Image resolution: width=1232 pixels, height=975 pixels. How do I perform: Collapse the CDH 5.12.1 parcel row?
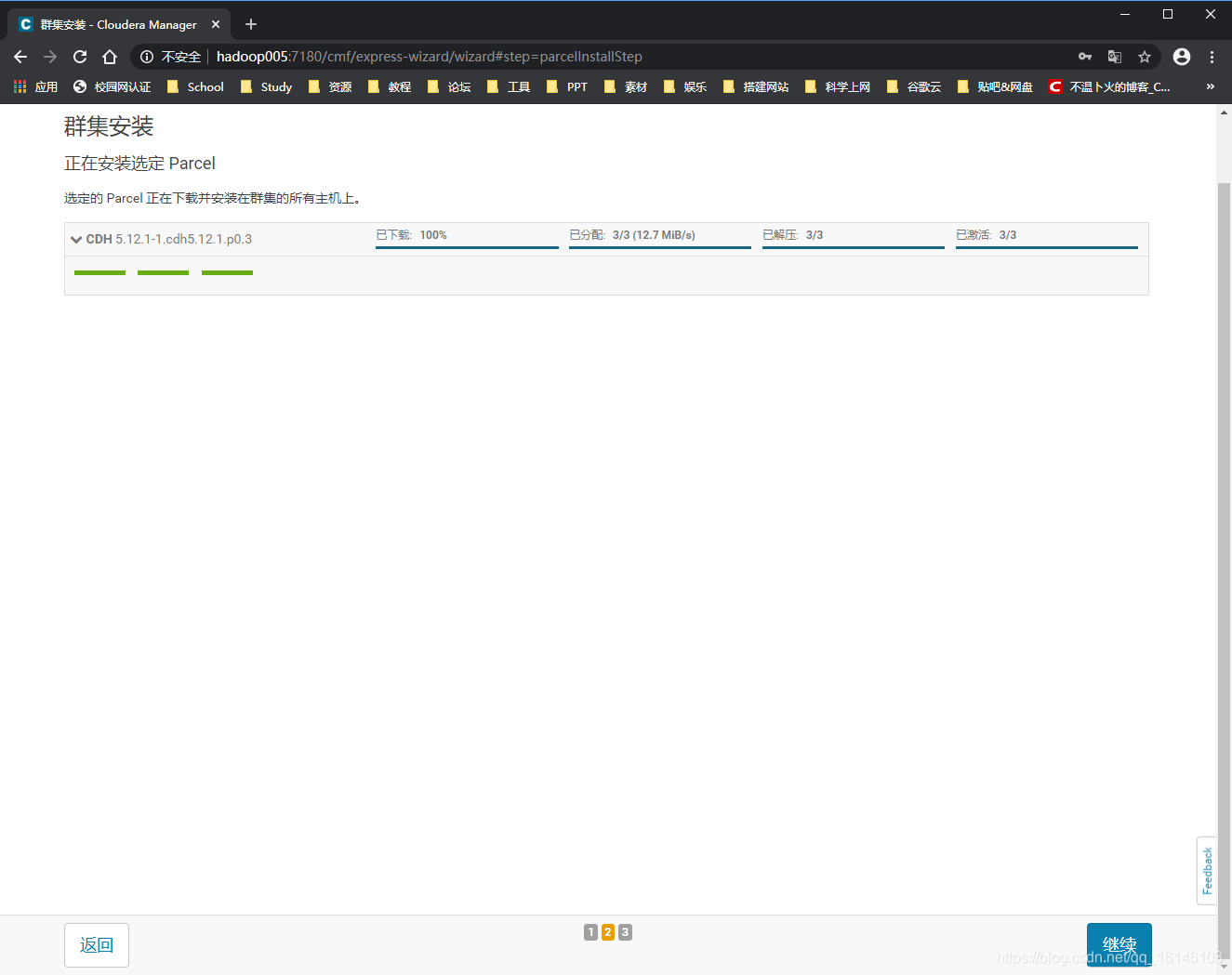76,239
